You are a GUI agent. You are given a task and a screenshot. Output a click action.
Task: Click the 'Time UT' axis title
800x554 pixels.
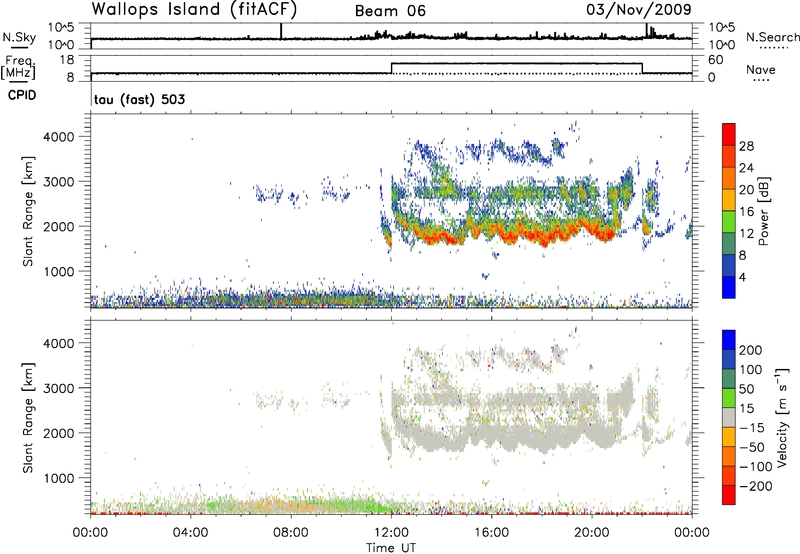[391, 548]
